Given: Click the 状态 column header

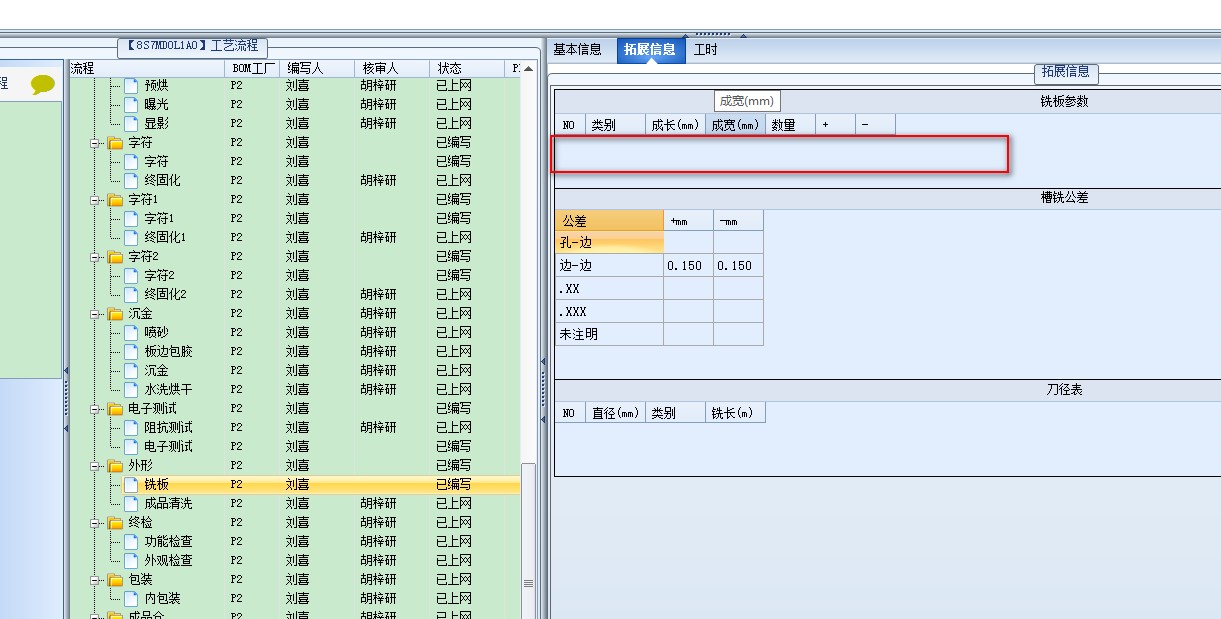Looking at the screenshot, I should point(467,68).
